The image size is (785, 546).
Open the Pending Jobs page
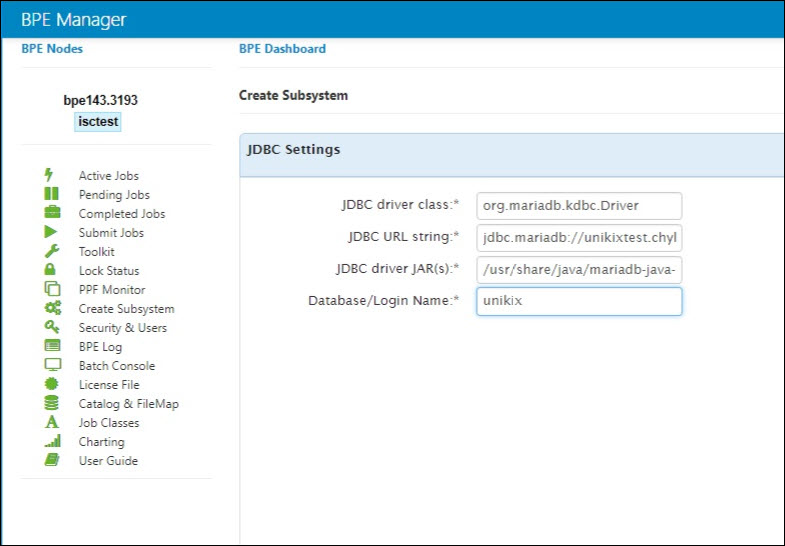coord(114,195)
